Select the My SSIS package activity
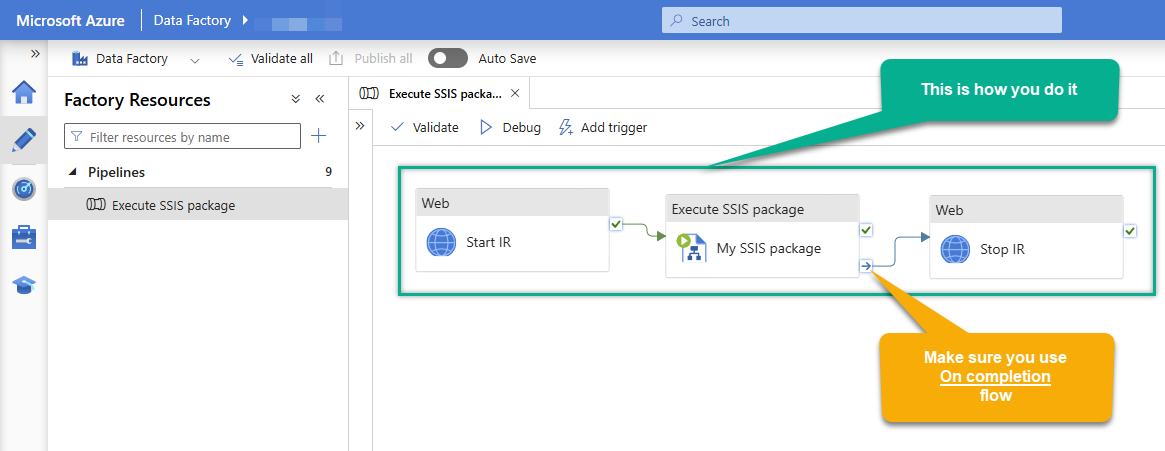 tap(762, 248)
